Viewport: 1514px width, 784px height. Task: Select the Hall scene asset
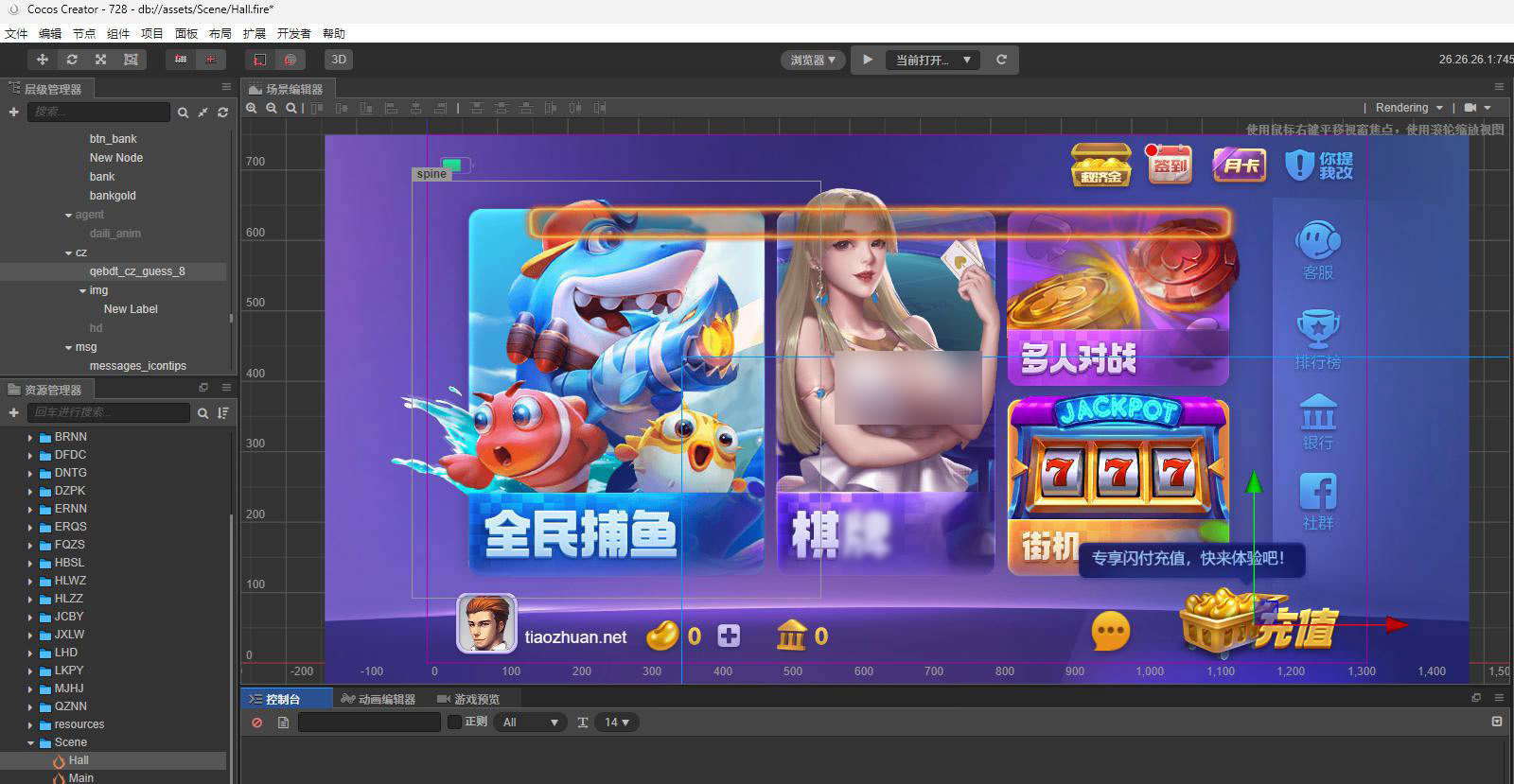79,760
